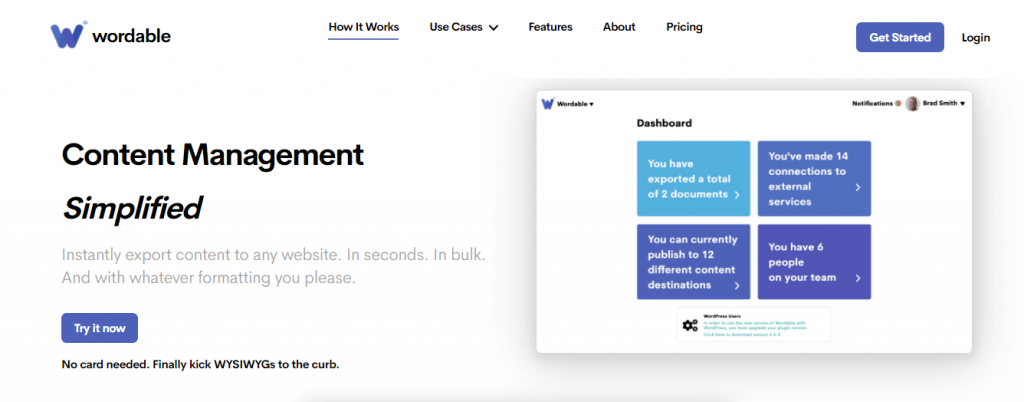Viewport: 1024px width, 402px height.
Task: Open the About page
Action: point(619,27)
